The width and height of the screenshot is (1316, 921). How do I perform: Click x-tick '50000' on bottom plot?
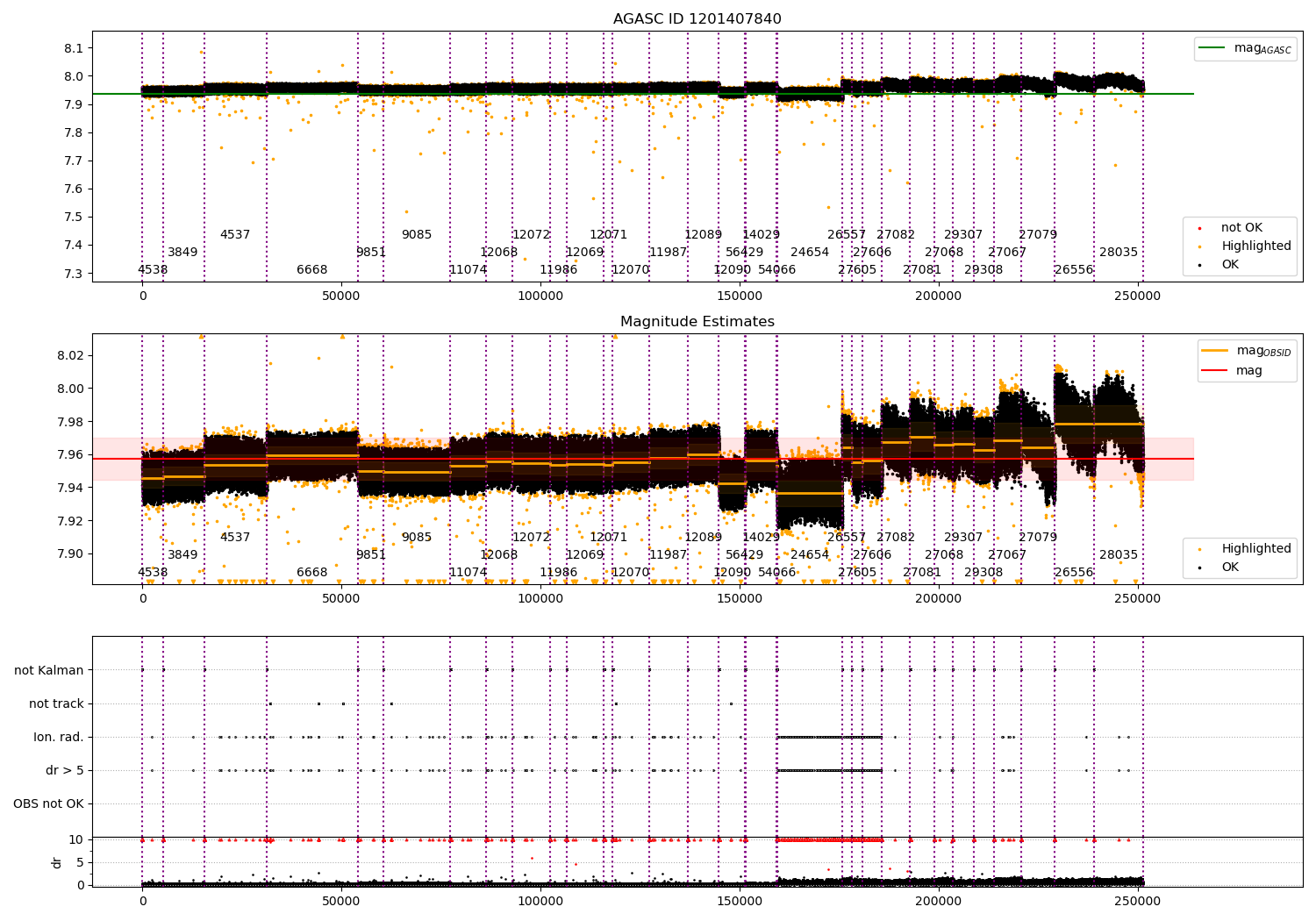pyautogui.click(x=341, y=901)
